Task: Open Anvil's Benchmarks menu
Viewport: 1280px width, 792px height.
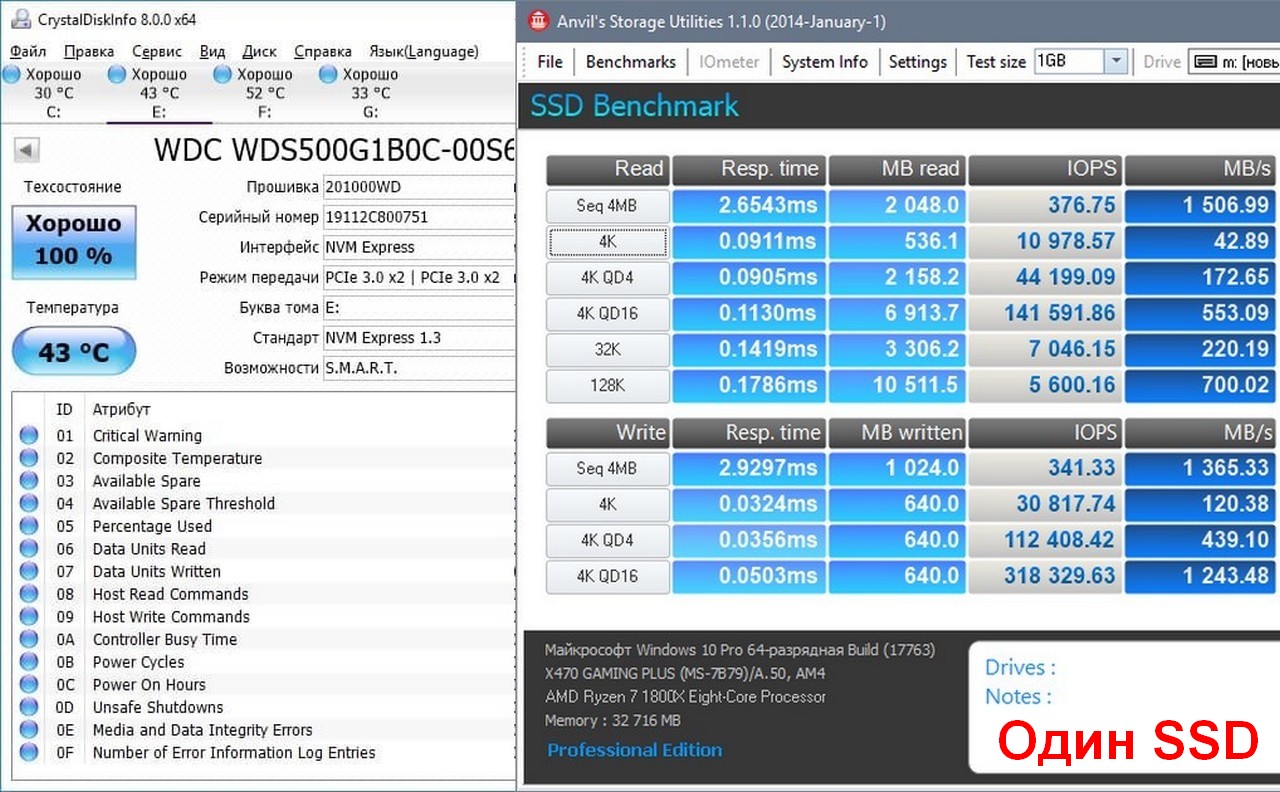Action: (631, 62)
